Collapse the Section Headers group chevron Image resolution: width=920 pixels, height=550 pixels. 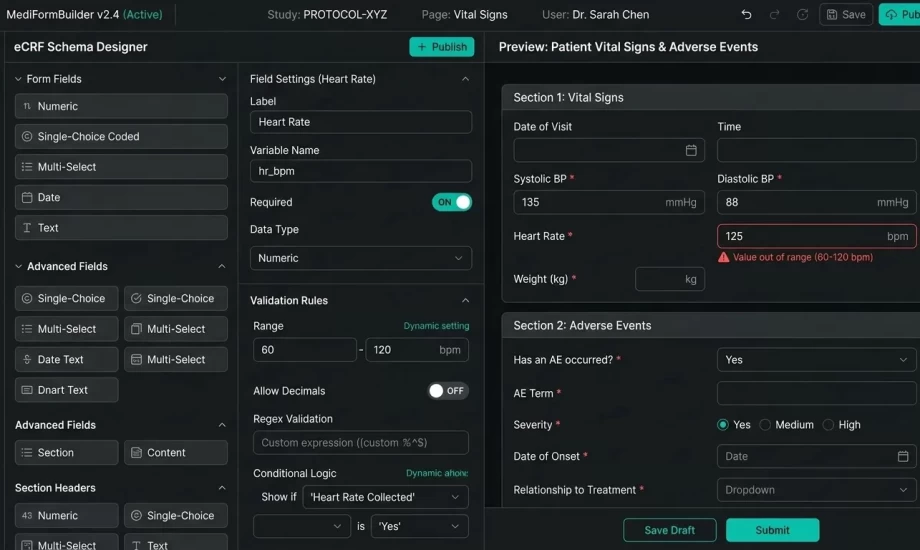(x=222, y=488)
